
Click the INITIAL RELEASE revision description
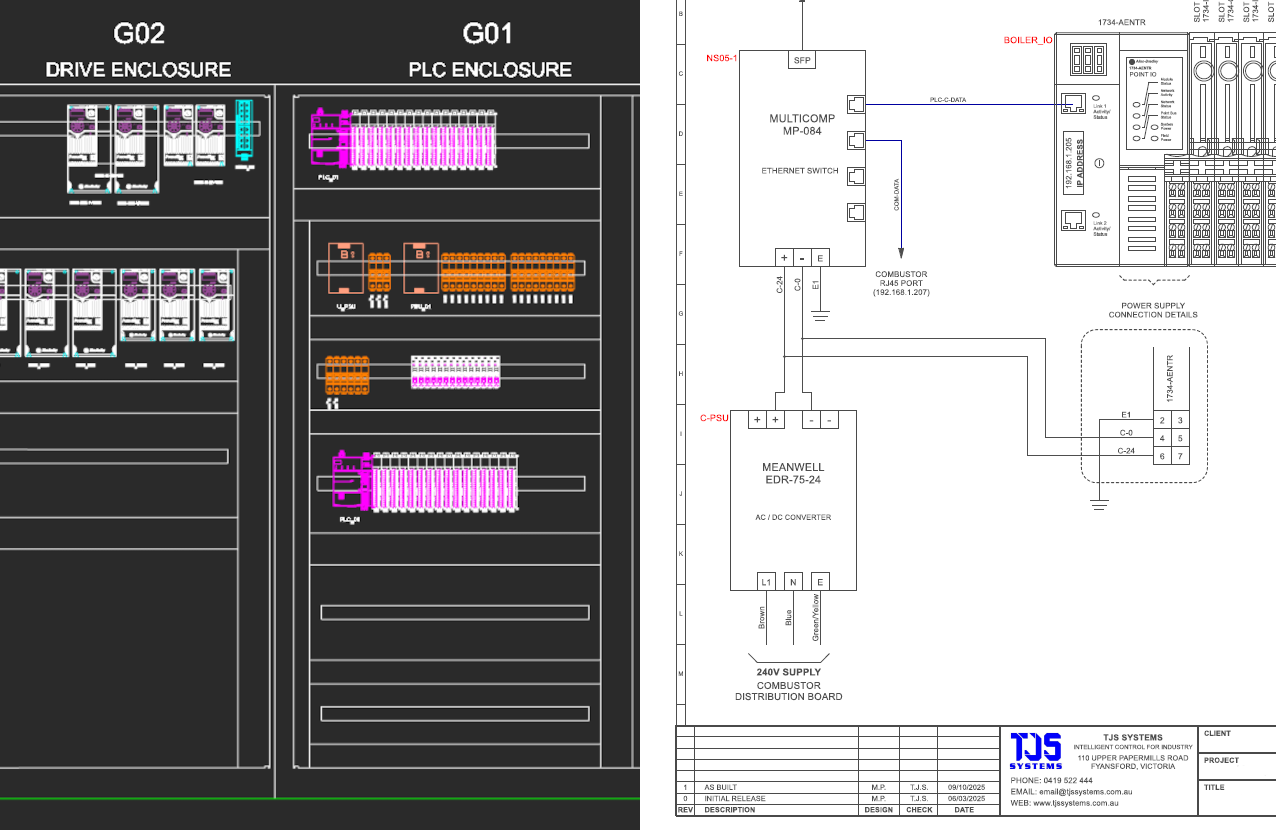pos(735,798)
